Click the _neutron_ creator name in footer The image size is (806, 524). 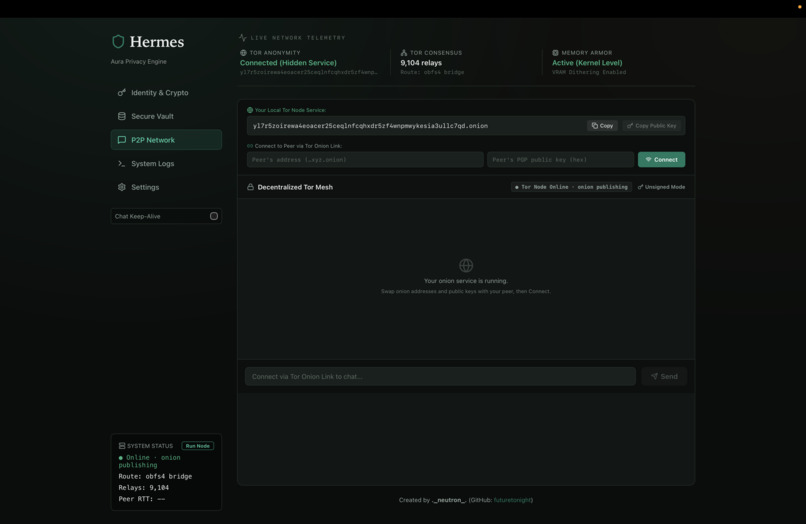[x=449, y=500]
